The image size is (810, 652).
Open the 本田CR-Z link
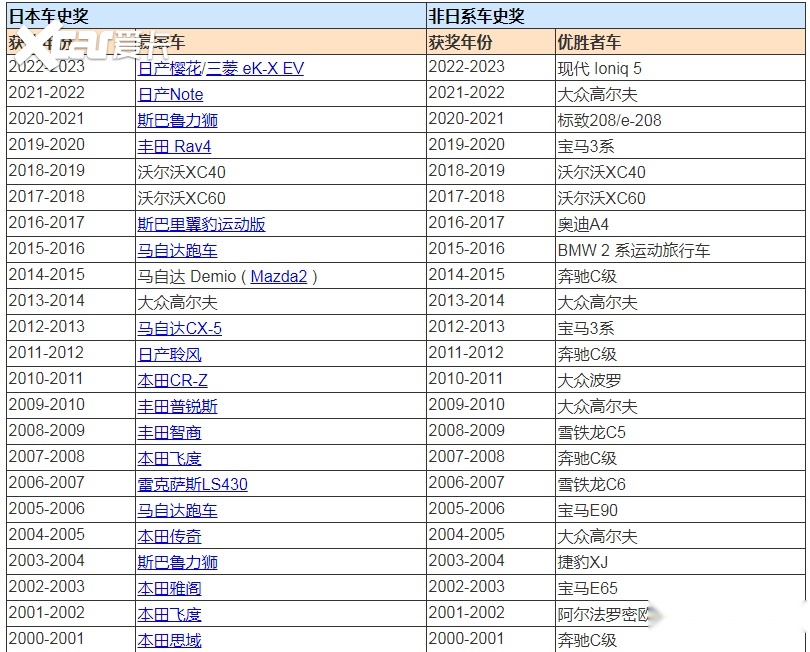[x=173, y=380]
